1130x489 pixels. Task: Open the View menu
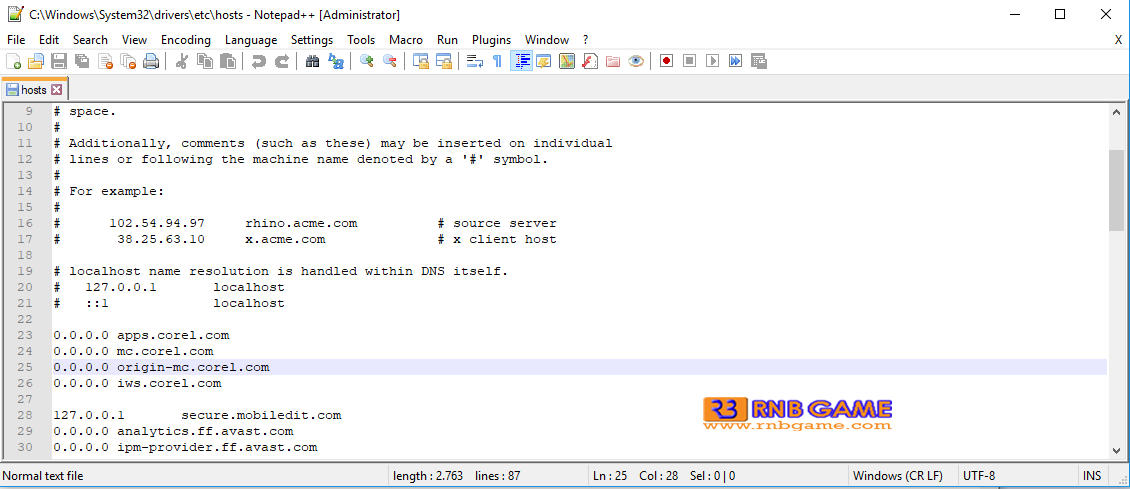[135, 40]
